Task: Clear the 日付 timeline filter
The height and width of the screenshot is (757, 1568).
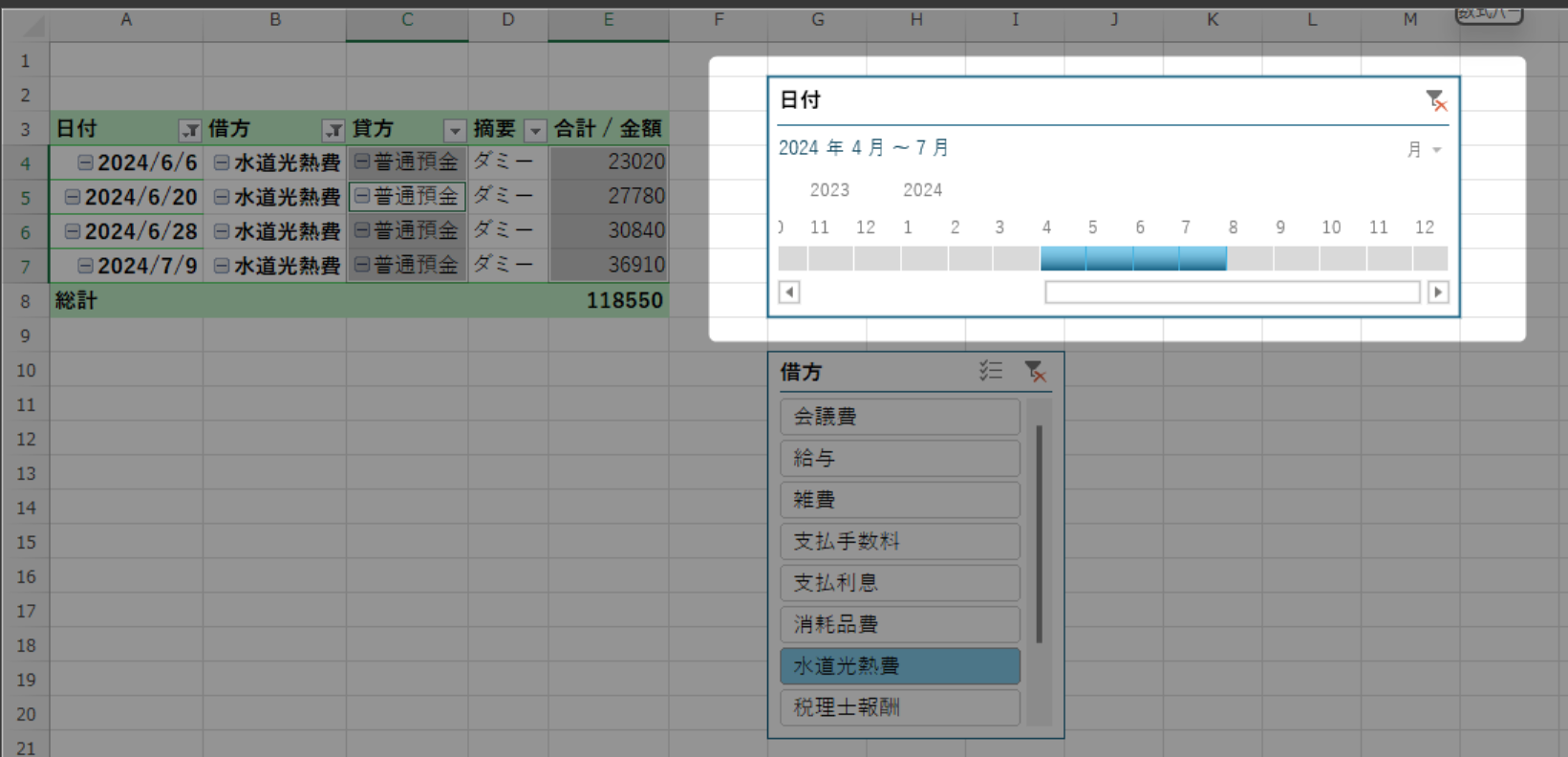Action: pyautogui.click(x=1435, y=100)
